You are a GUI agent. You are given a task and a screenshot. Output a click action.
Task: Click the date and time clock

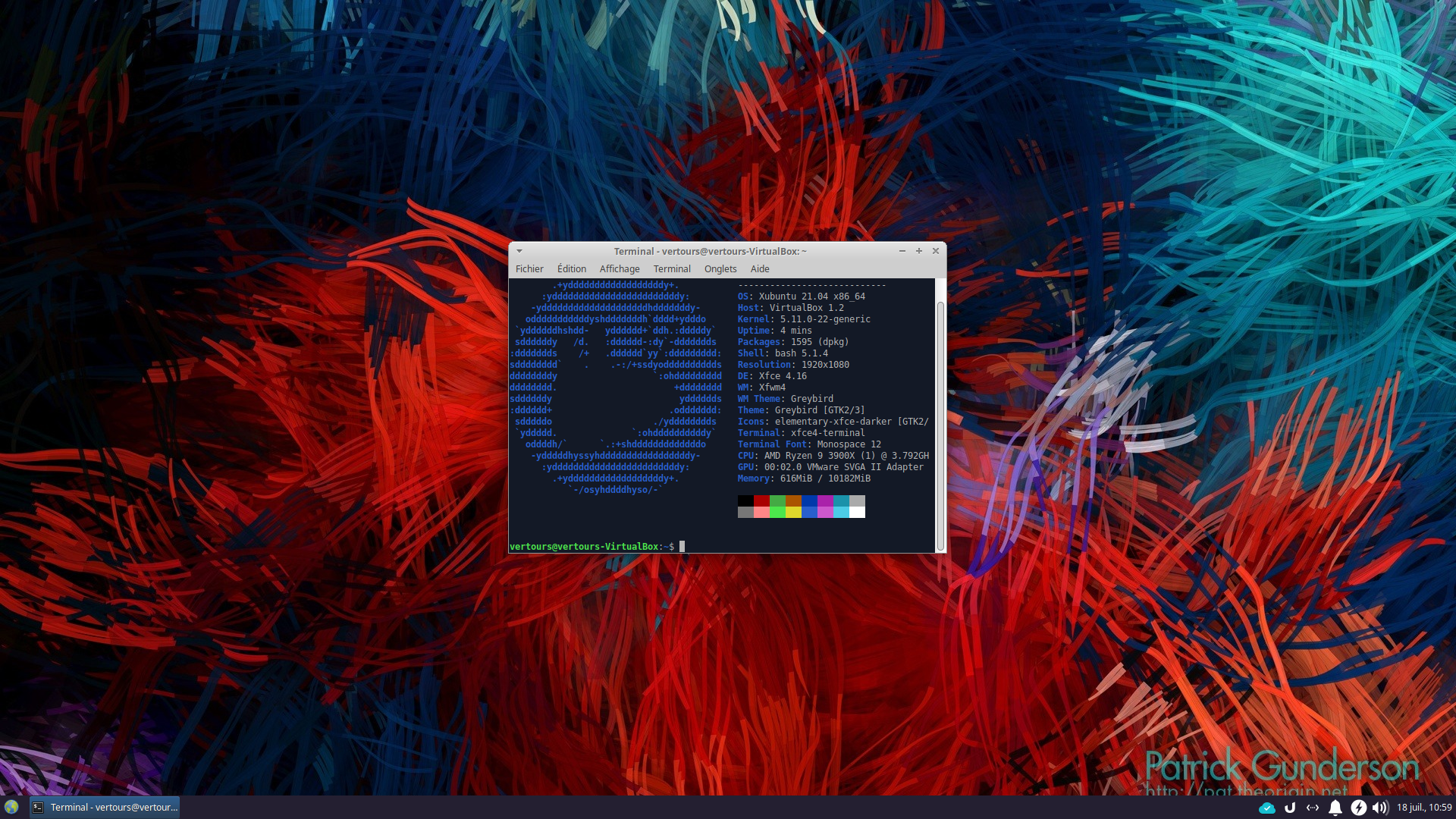coord(1423,808)
